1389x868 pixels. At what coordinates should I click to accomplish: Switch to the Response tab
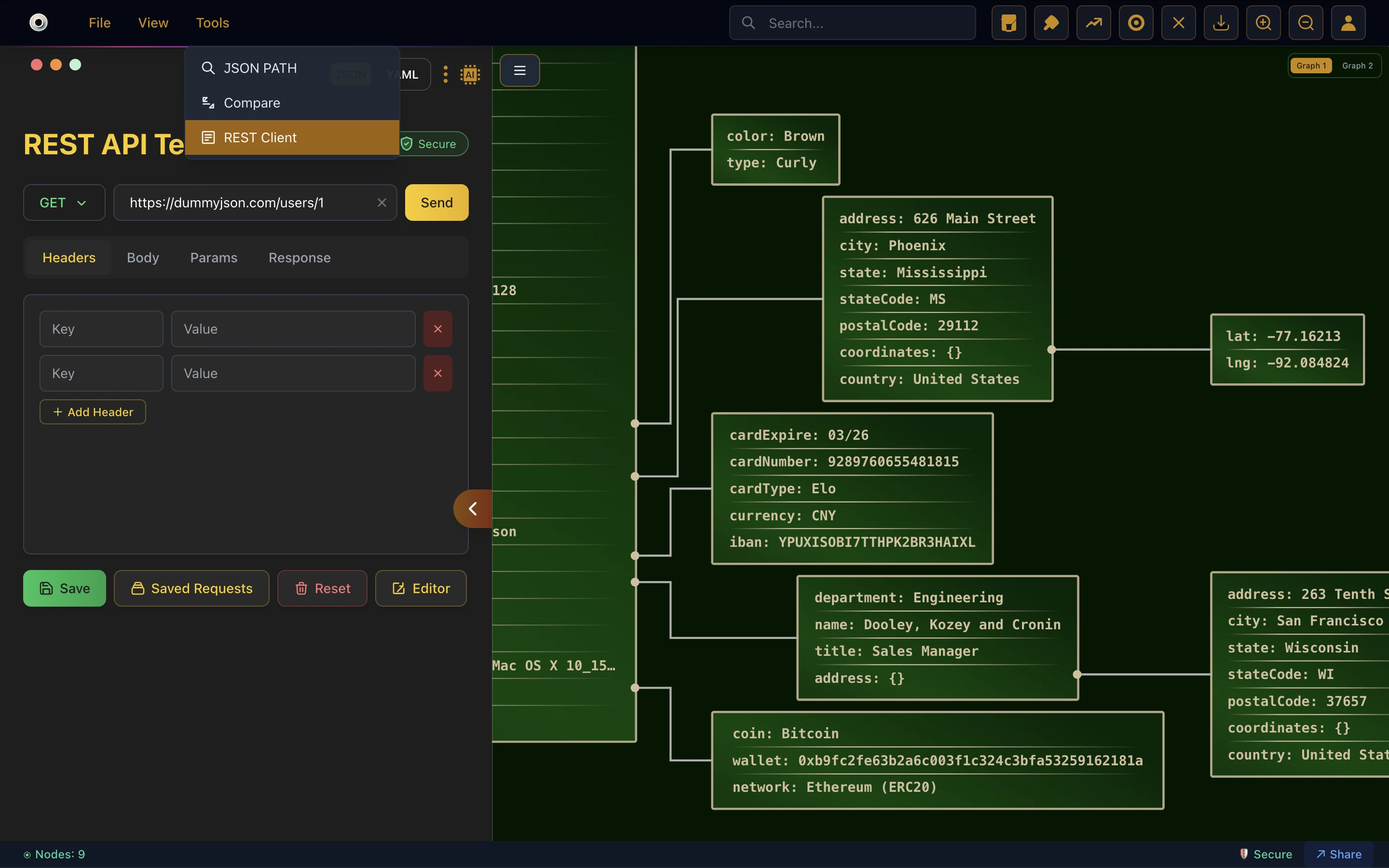(x=300, y=258)
